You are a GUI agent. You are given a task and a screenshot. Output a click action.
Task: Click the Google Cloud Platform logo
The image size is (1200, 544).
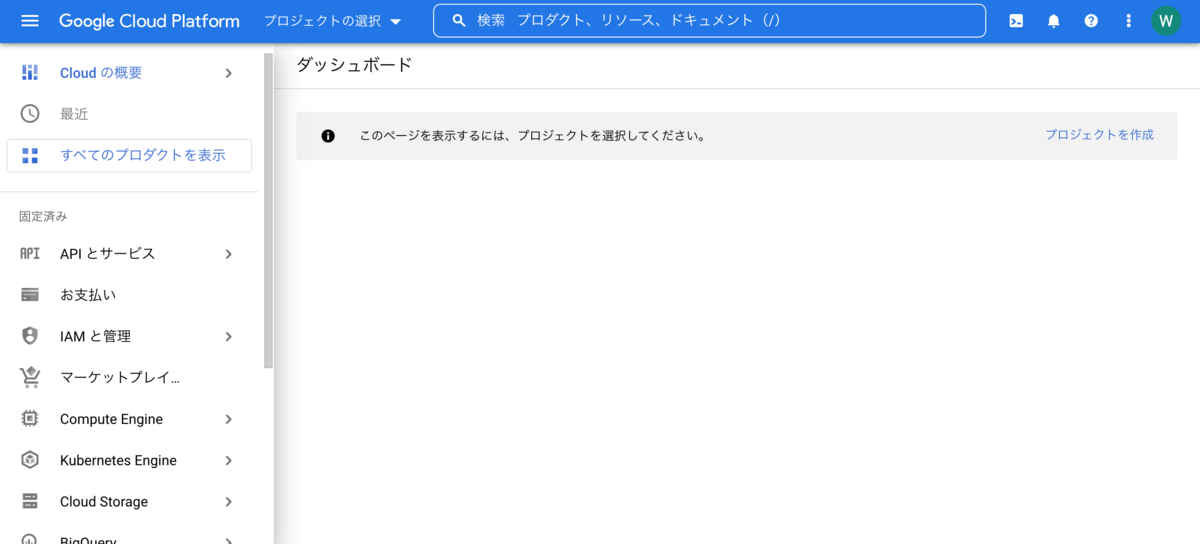149,21
